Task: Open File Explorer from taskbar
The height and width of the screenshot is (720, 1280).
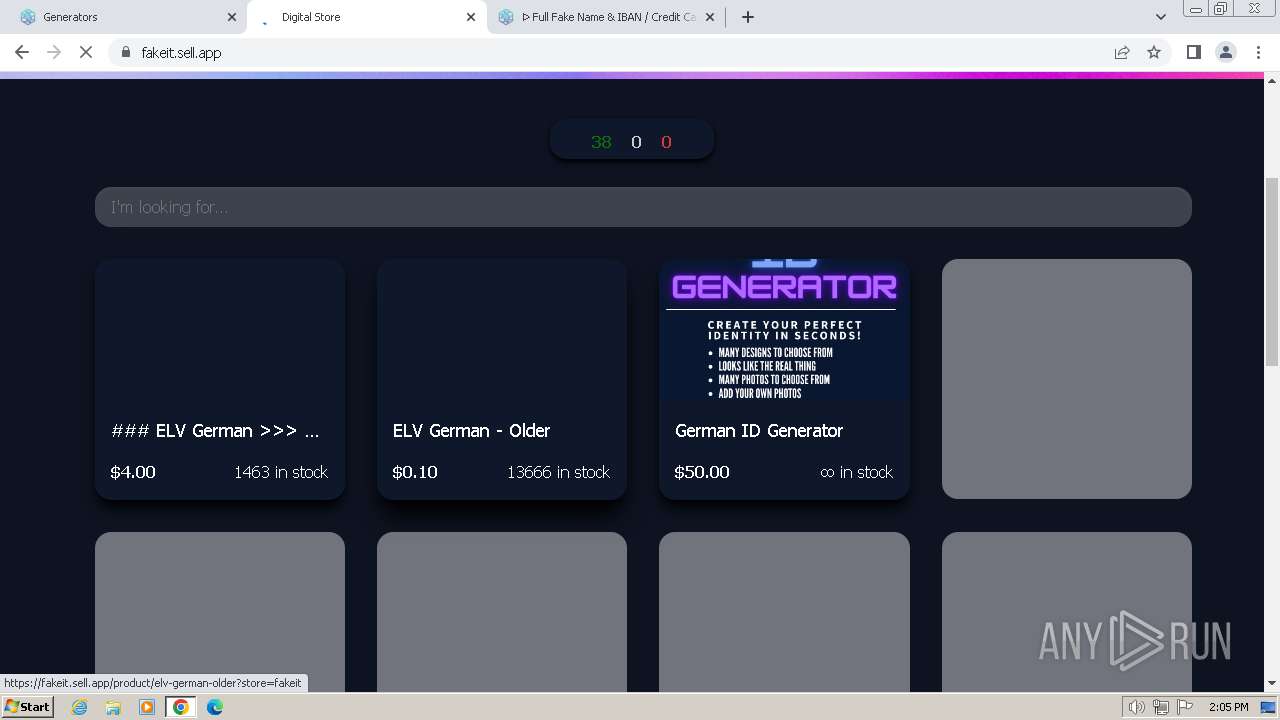Action: [x=113, y=707]
